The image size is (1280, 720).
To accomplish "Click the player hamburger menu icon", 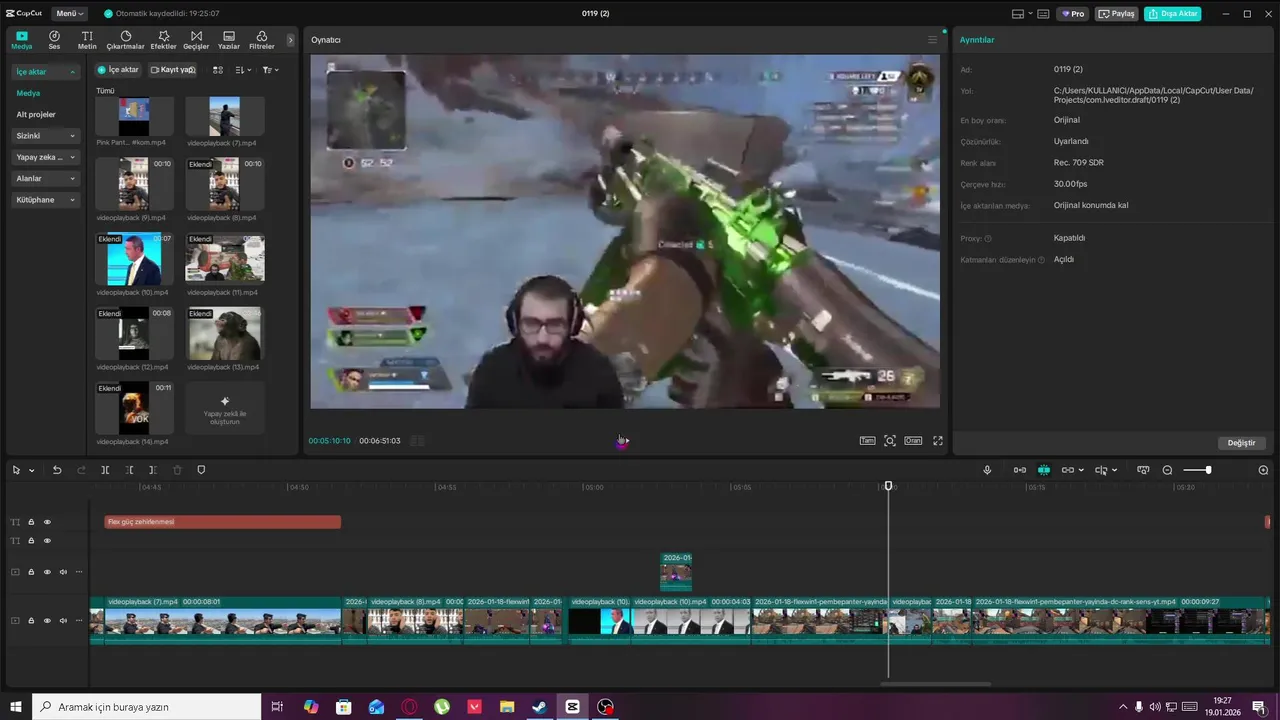I will 933,40.
